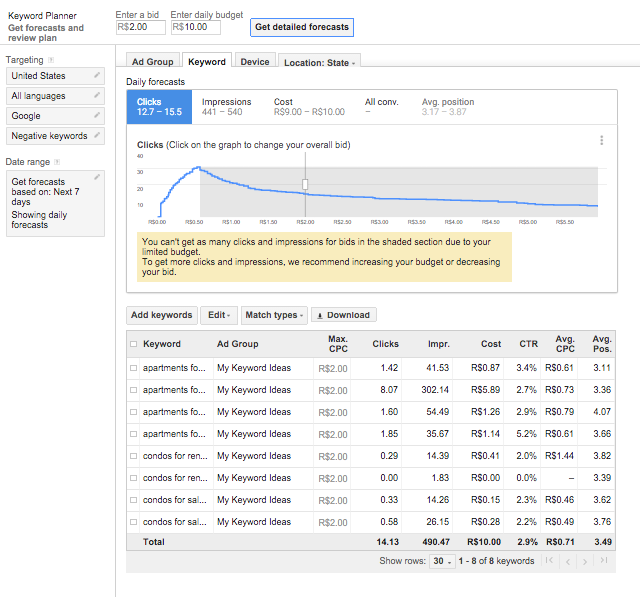Viewport: 640px width, 597px height.
Task: Check the row with 0.00 clicks
Action: point(133,478)
